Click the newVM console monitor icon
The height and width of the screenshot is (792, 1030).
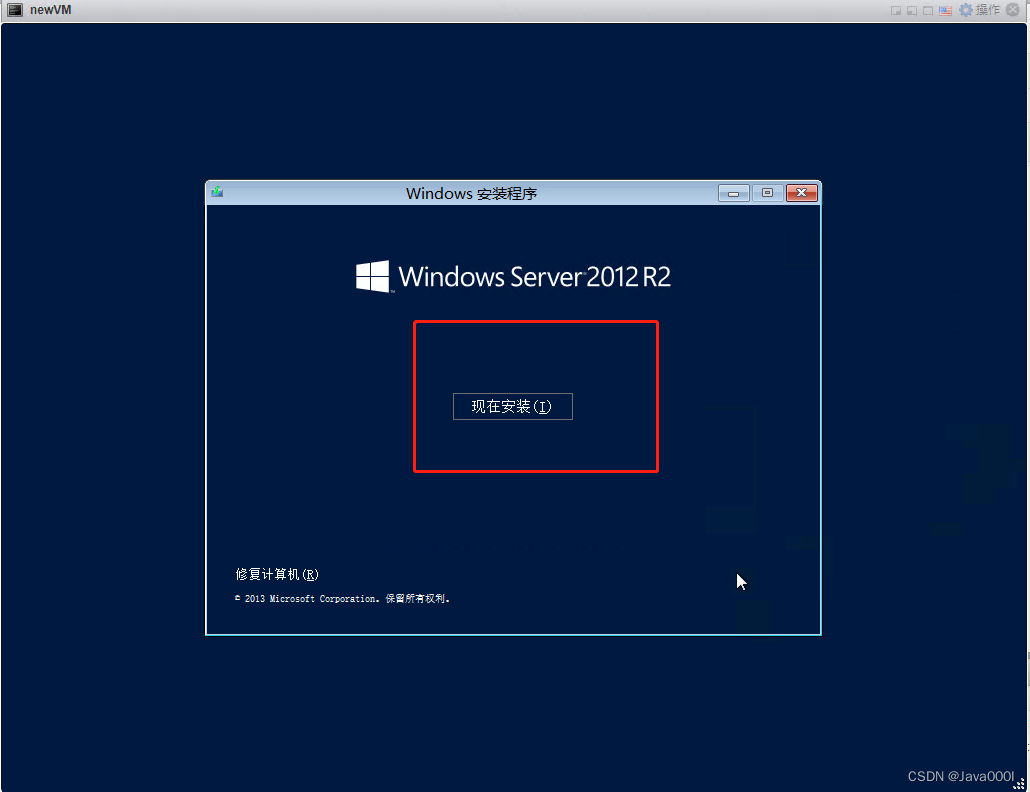click(x=14, y=10)
